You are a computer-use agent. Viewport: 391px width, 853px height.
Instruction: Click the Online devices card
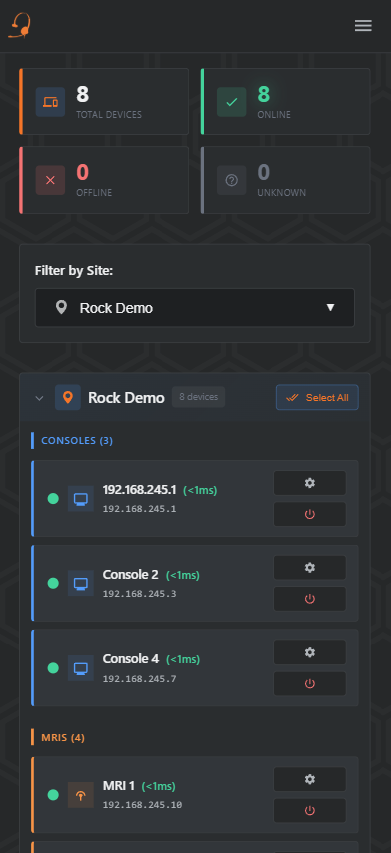pos(286,101)
